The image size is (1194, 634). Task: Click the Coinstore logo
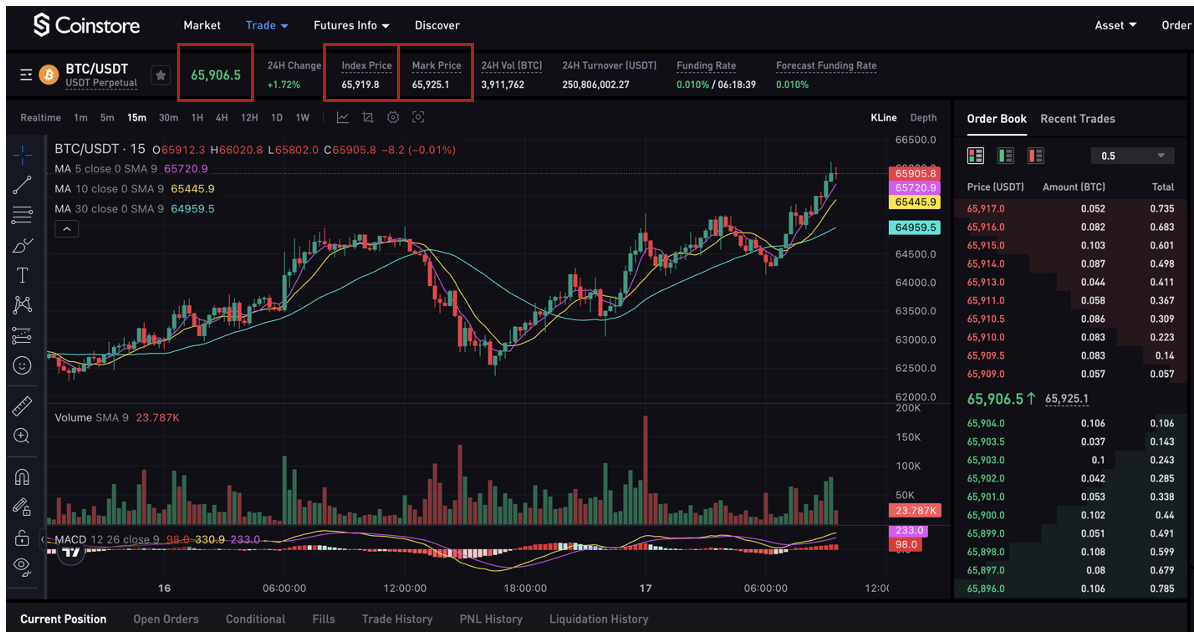point(86,25)
